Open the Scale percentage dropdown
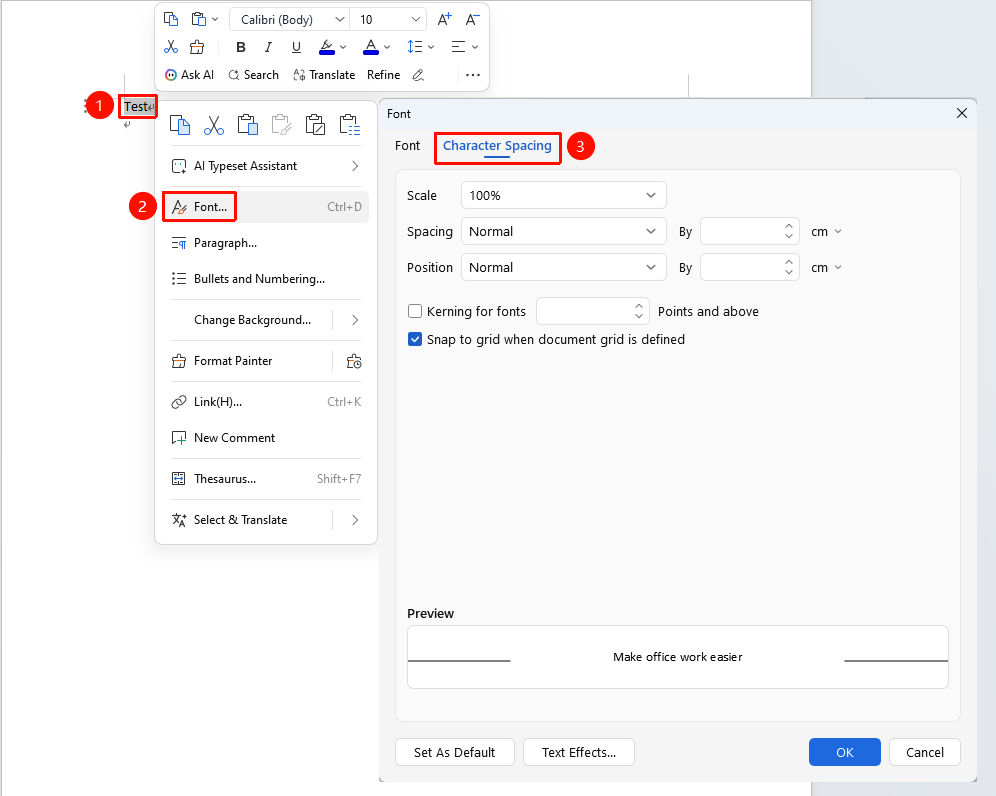 [x=563, y=195]
